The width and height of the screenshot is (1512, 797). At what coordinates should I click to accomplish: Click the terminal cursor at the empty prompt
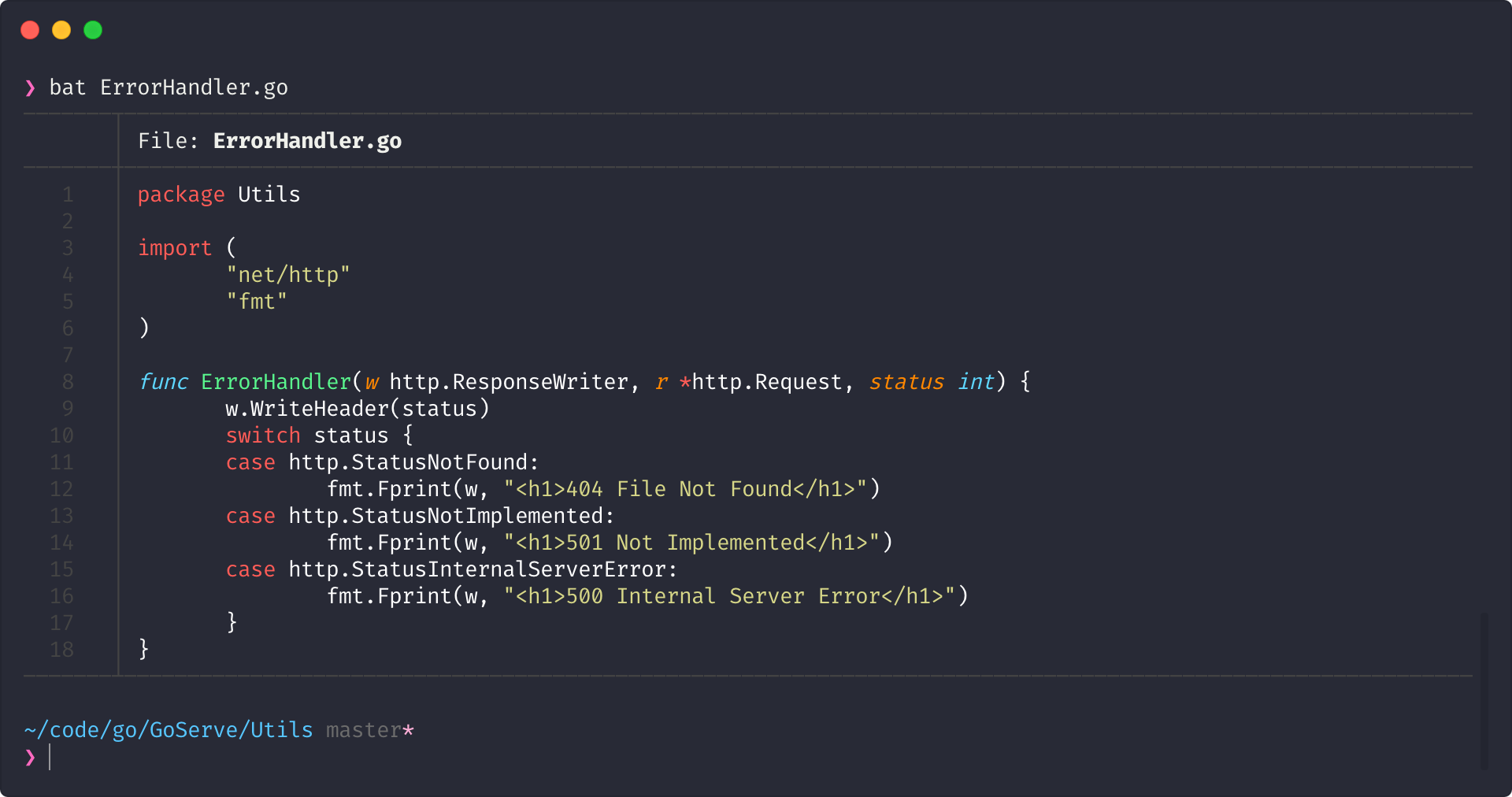coord(50,758)
